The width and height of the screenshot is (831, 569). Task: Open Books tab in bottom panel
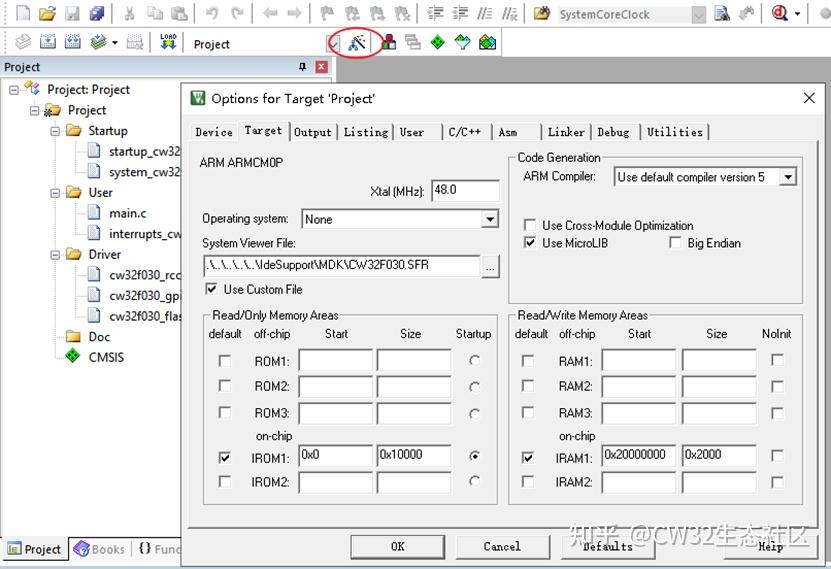pyautogui.click(x=100, y=549)
